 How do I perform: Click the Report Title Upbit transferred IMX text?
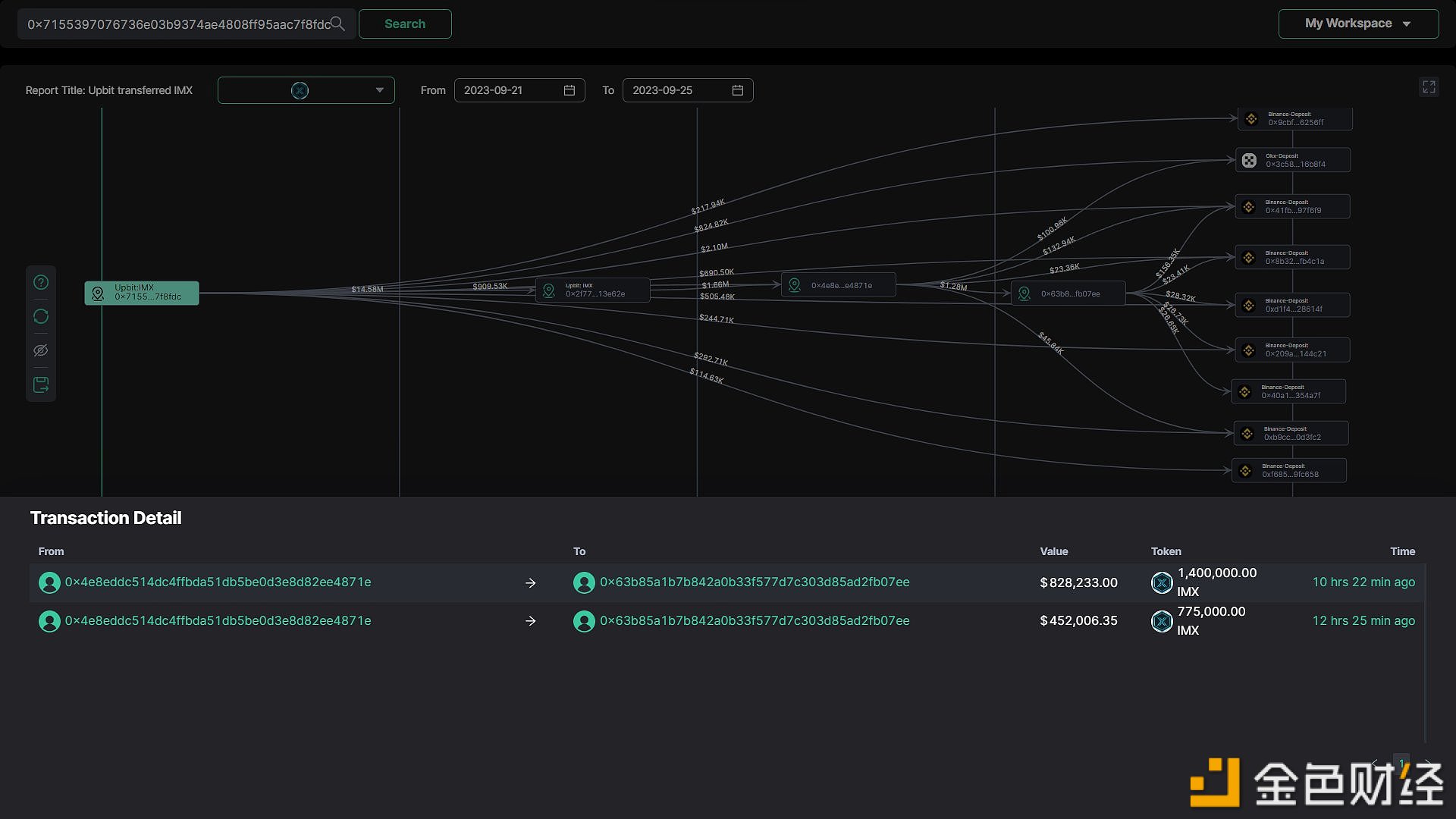(x=108, y=90)
